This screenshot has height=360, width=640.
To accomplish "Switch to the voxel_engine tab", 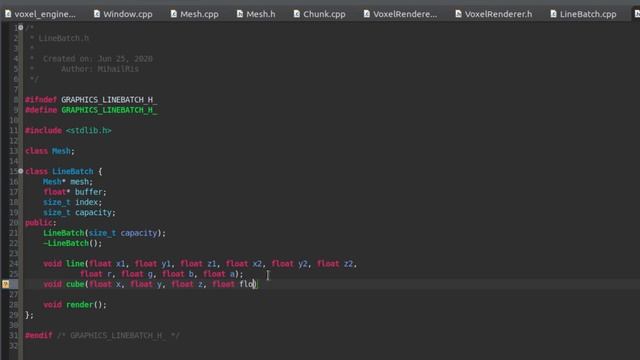I will 40,14.
